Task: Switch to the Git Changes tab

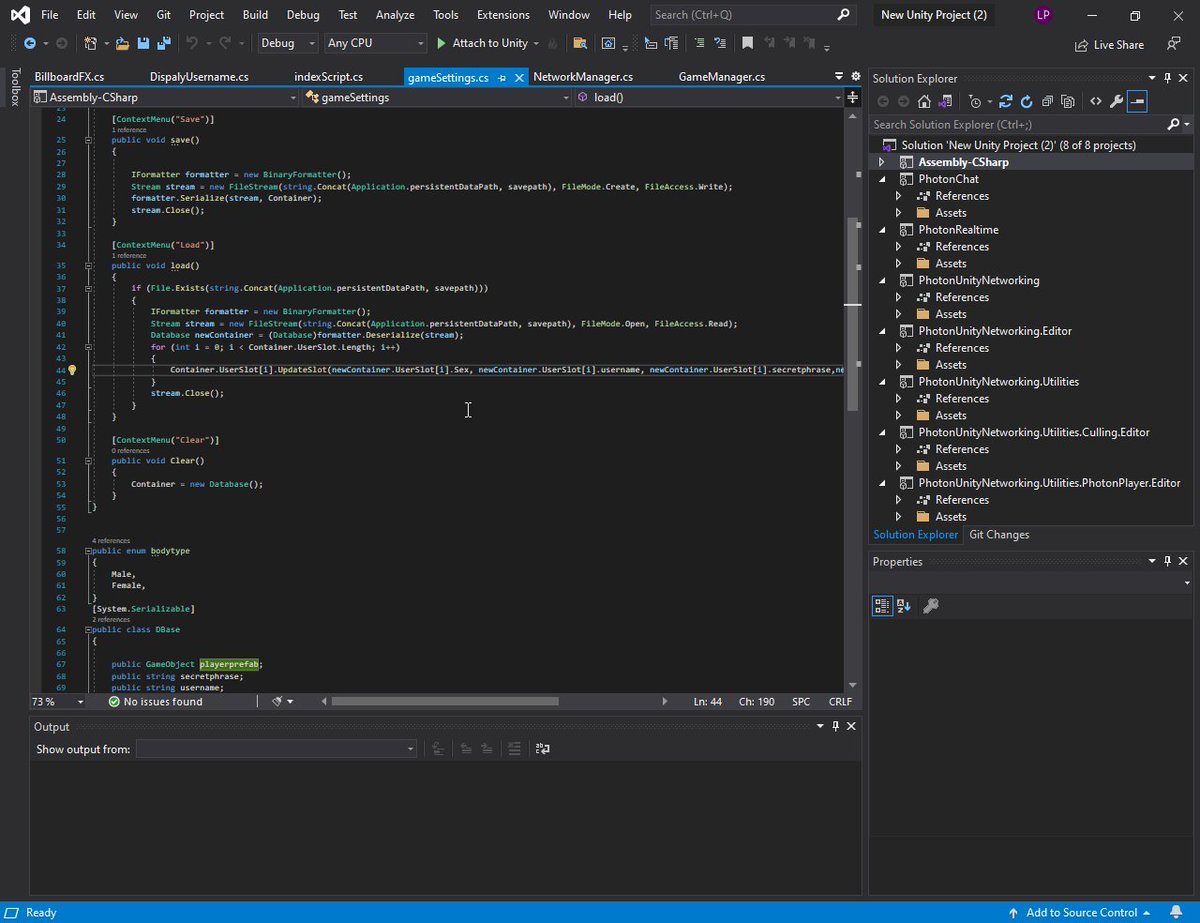Action: point(999,535)
